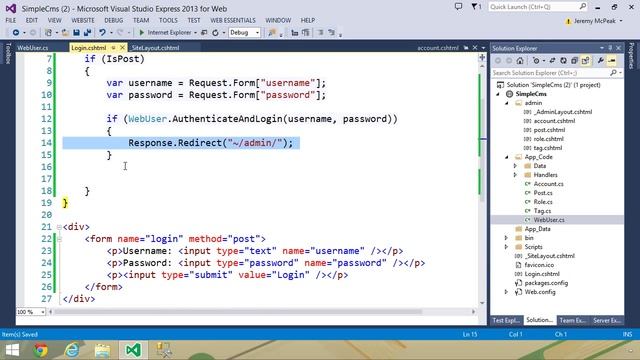
Task: Select WebUser.cs in Solution Explorer
Action: click(x=549, y=220)
